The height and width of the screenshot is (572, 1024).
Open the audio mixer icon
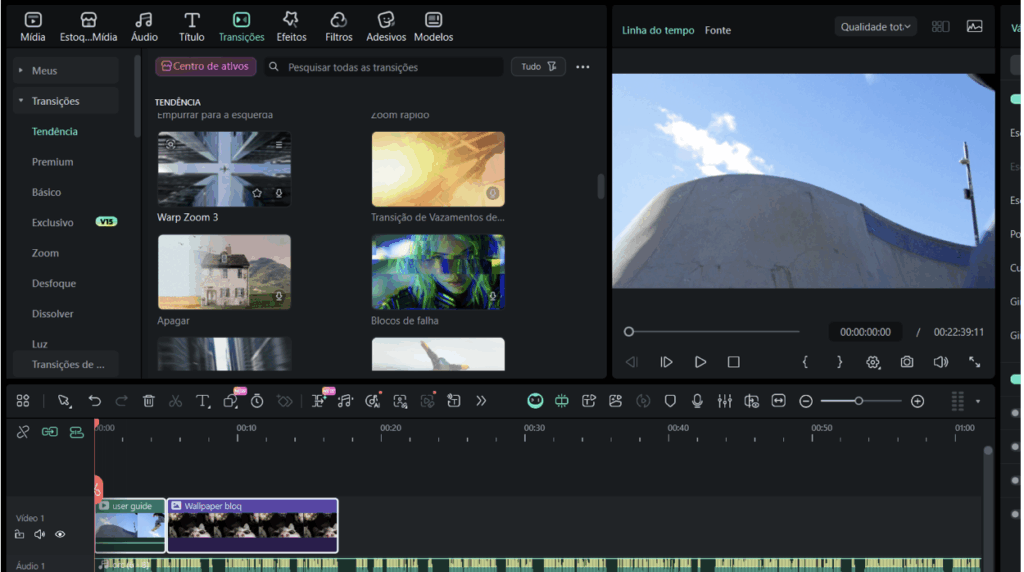(724, 401)
